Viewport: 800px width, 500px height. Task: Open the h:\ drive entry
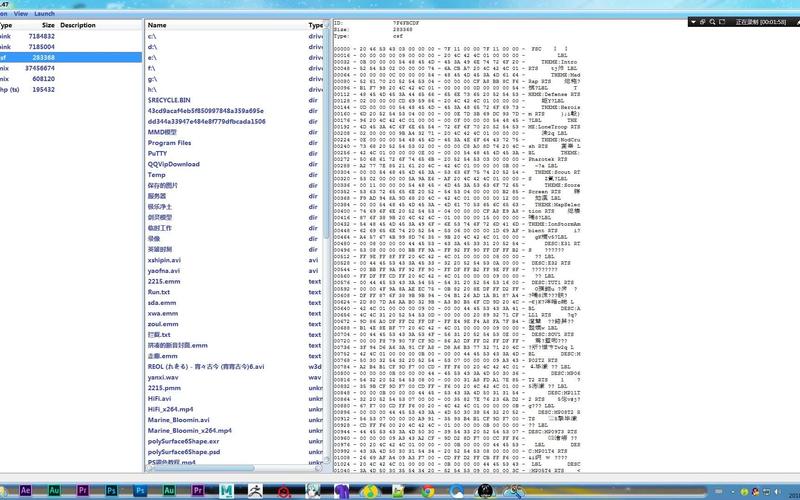coord(152,90)
